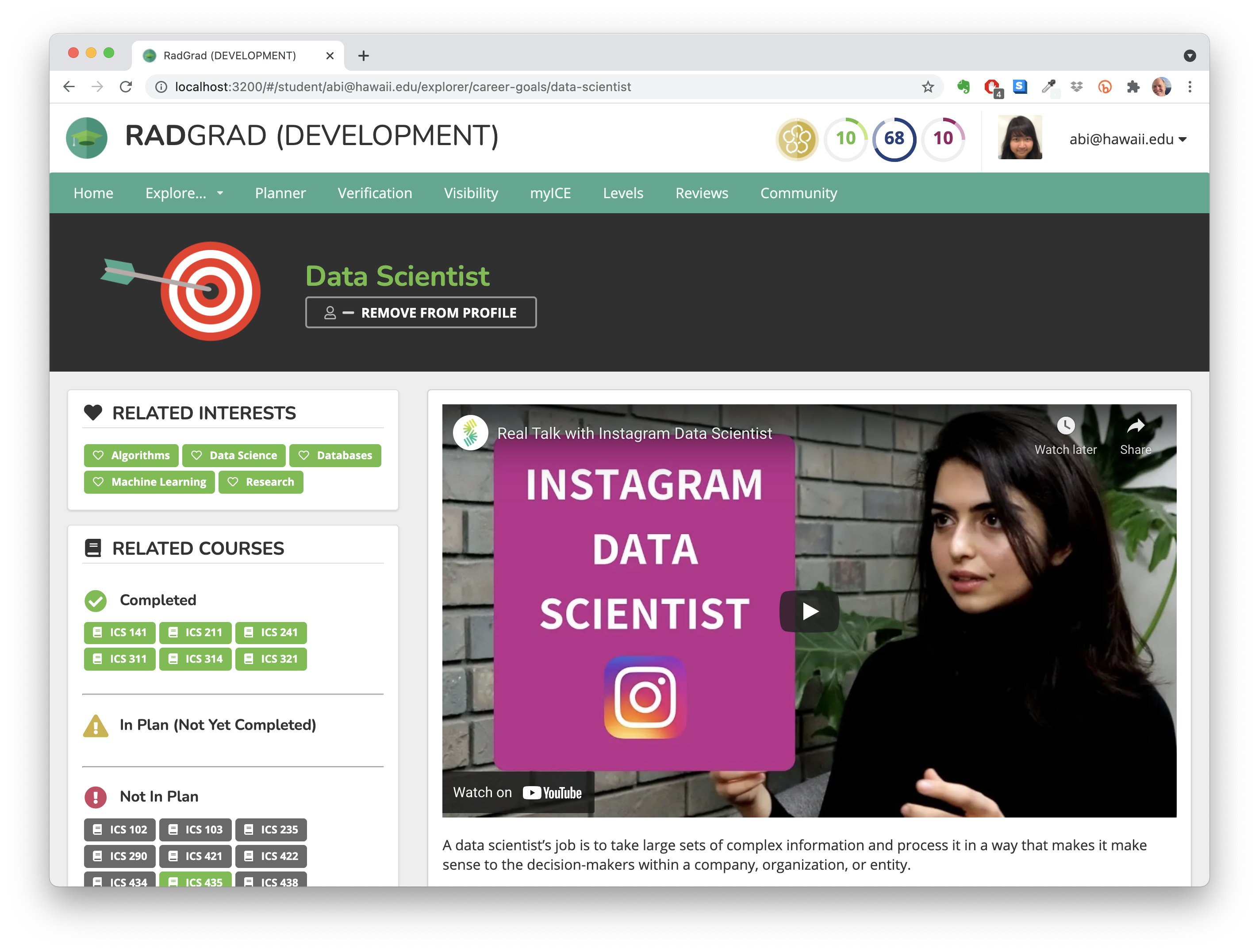
Task: Open the Real Talk video title link
Action: click(x=635, y=434)
